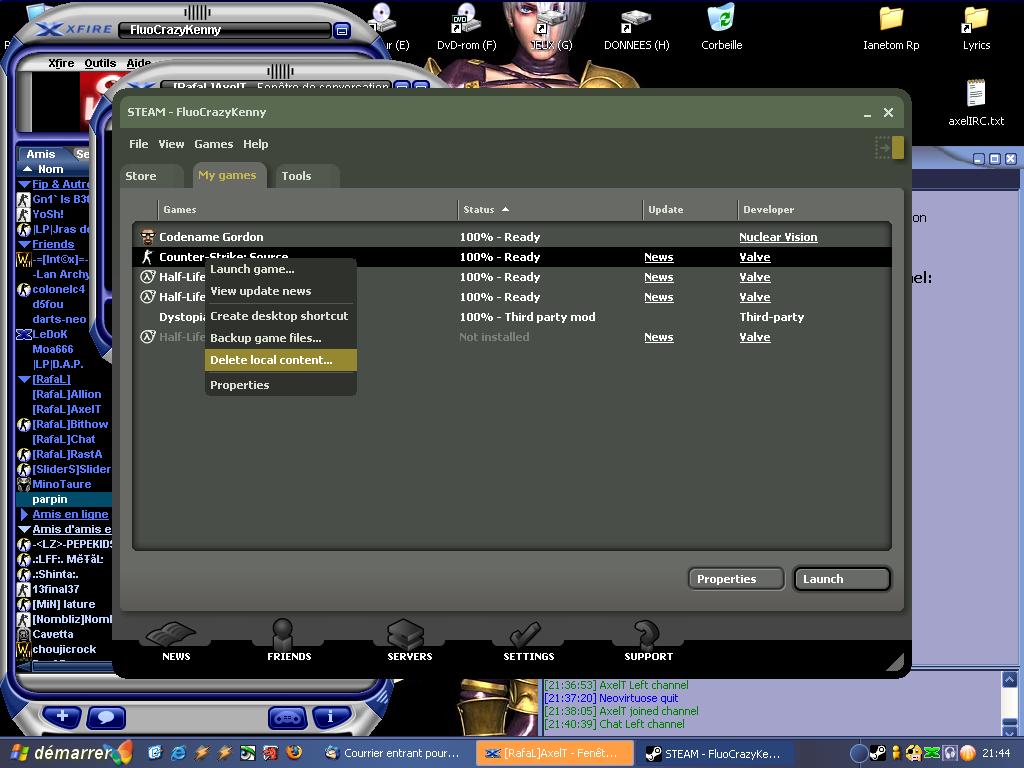Open the File menu in Steam
Screen dimensions: 1024x768
pos(138,144)
